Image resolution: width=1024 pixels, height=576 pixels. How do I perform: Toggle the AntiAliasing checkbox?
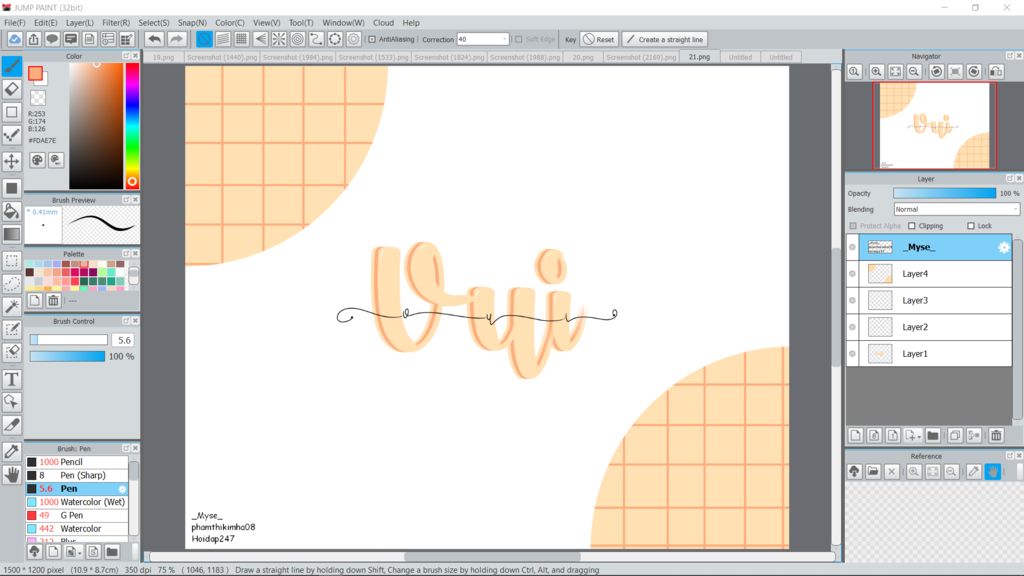pyautogui.click(x=372, y=39)
